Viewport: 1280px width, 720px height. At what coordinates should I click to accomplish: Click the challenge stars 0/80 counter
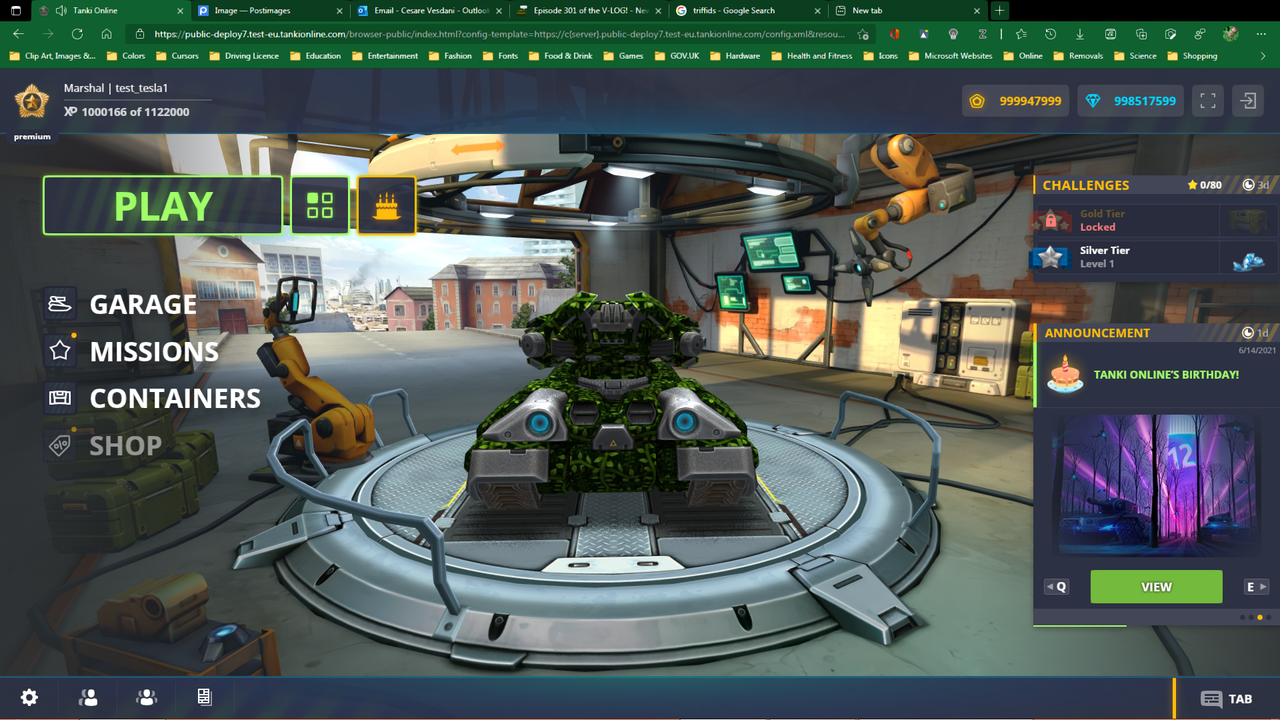pyautogui.click(x=1204, y=185)
